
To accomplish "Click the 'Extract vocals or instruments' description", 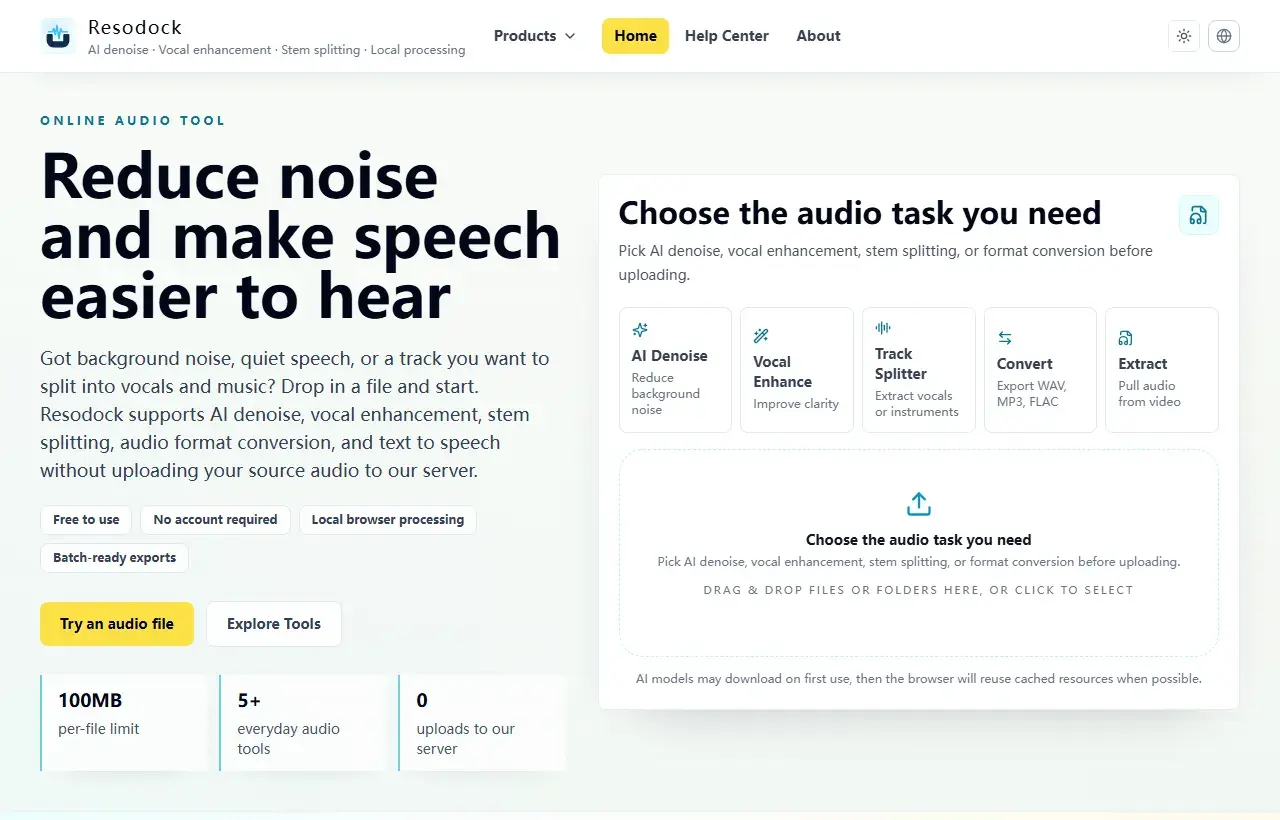I will (x=917, y=404).
